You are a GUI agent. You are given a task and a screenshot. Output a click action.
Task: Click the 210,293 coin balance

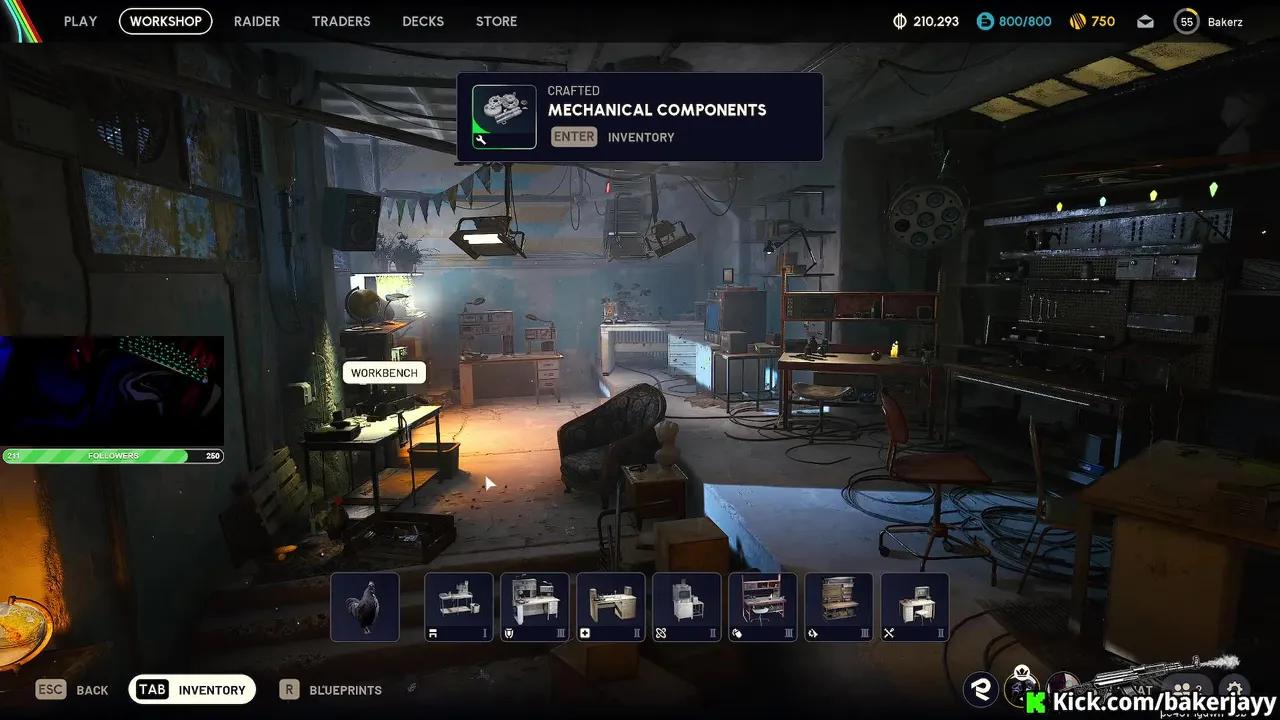[x=936, y=21]
